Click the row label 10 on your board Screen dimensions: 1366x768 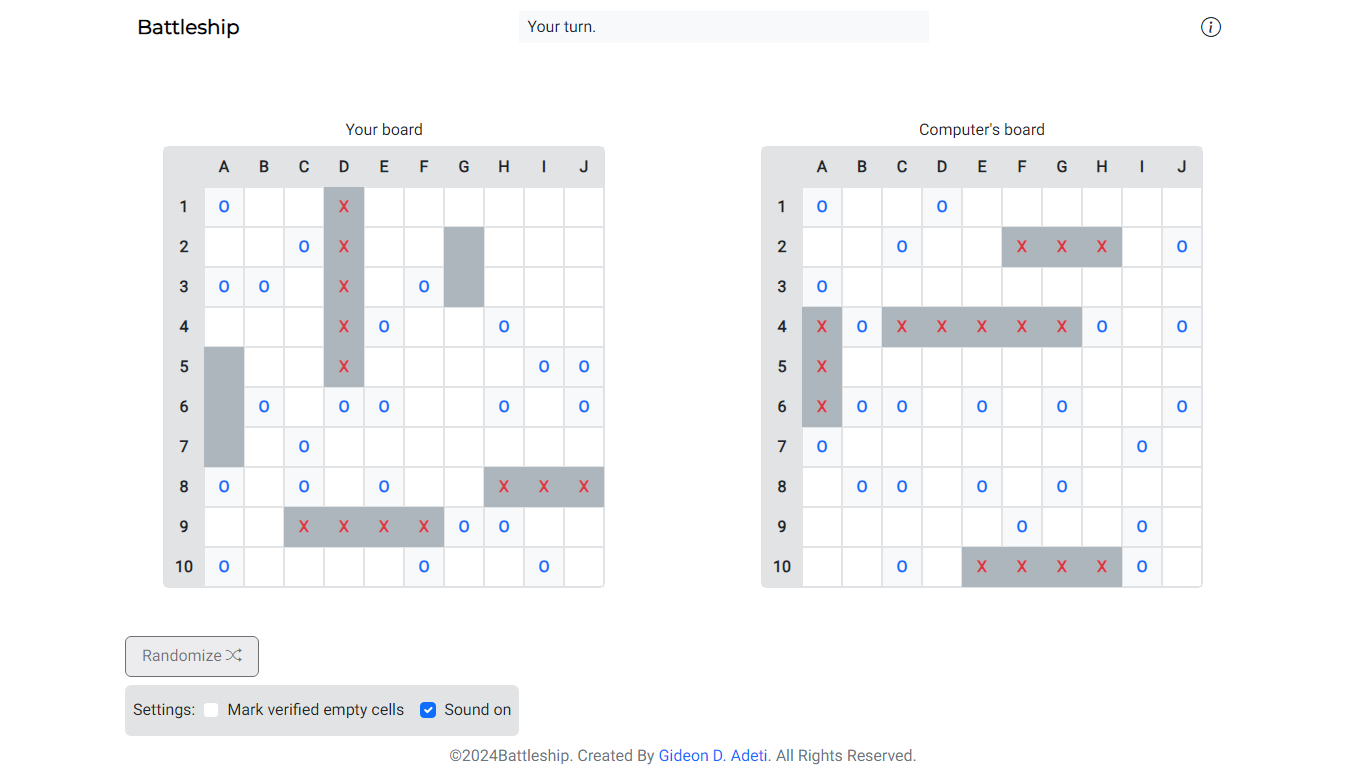(x=184, y=566)
